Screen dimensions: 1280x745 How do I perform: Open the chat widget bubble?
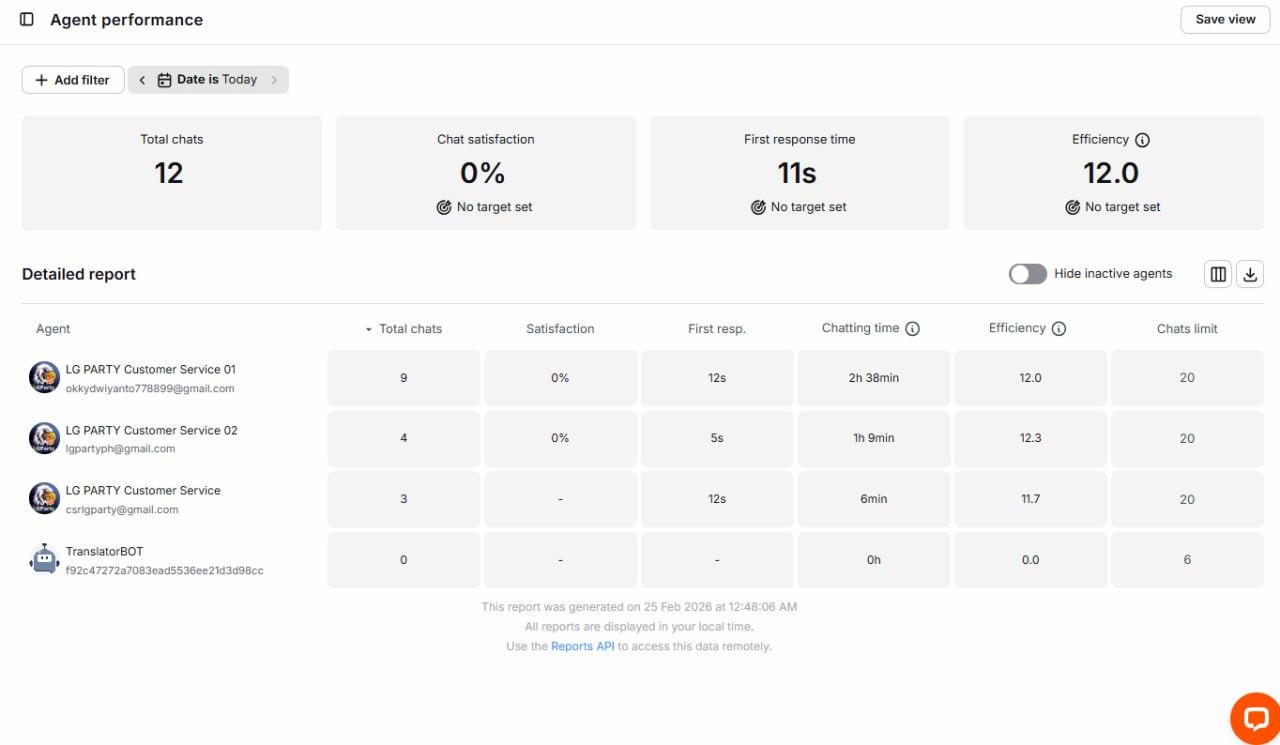point(1255,718)
